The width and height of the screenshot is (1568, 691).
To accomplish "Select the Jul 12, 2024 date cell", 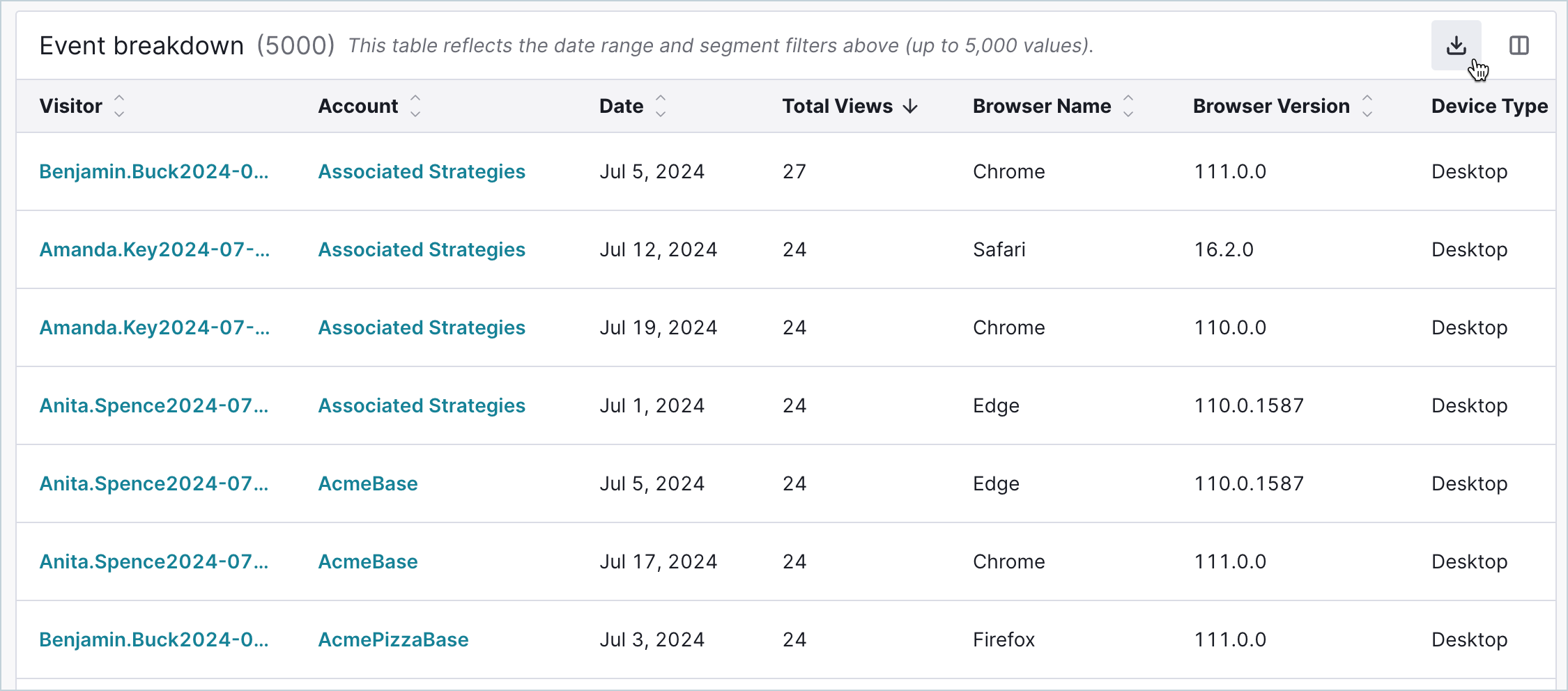I will pyautogui.click(x=658, y=249).
